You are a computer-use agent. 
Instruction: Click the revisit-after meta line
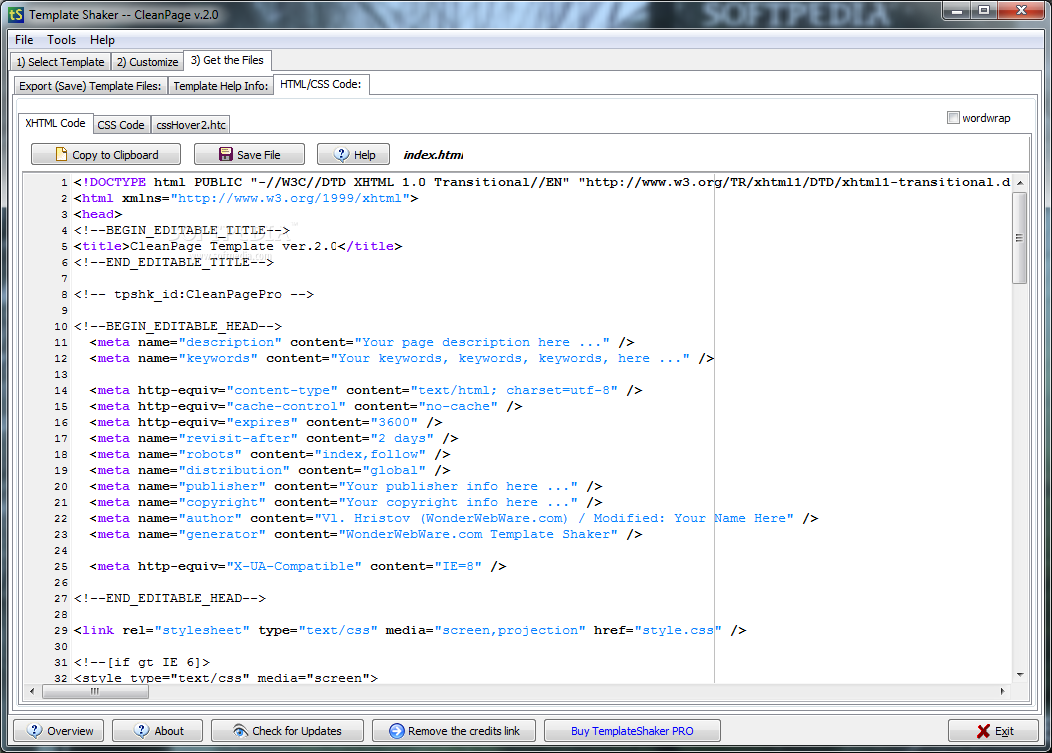[274, 439]
